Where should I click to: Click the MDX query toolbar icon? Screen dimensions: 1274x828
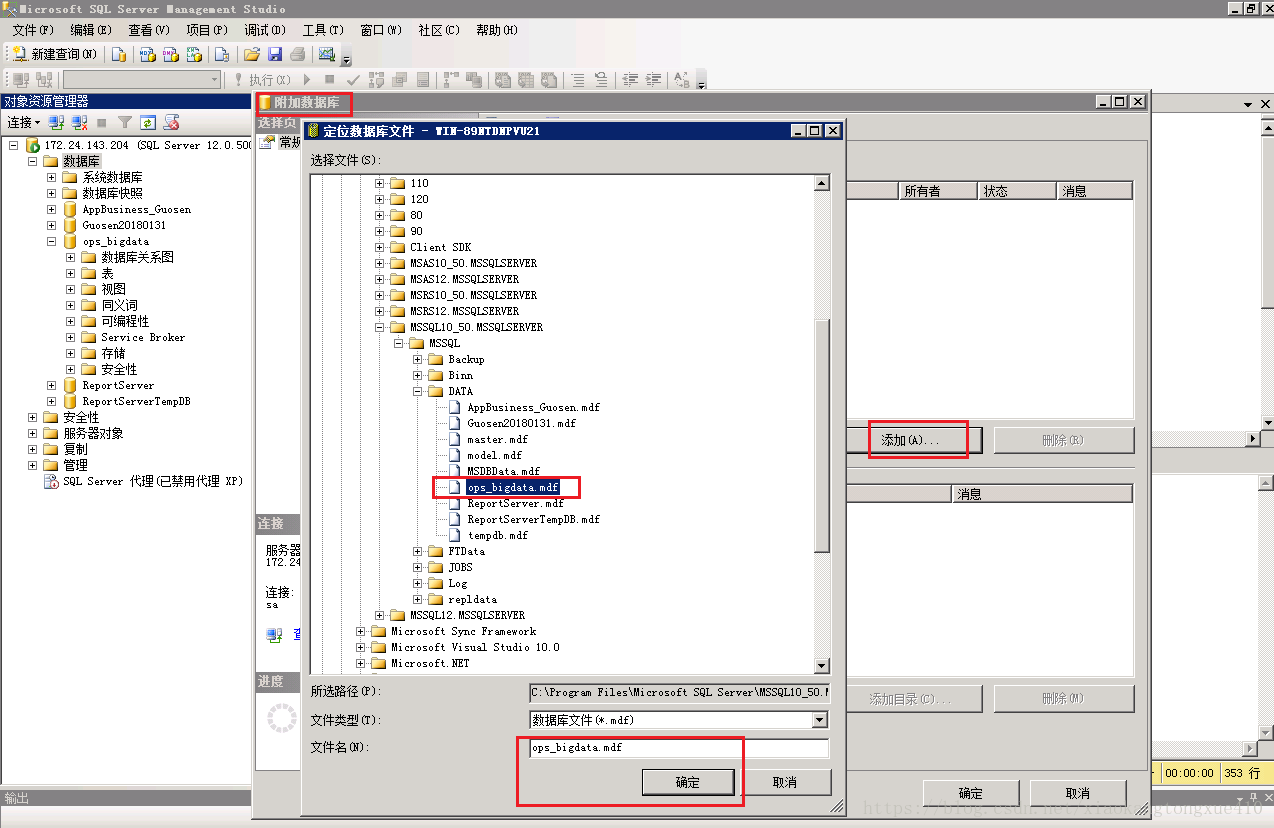[147, 54]
